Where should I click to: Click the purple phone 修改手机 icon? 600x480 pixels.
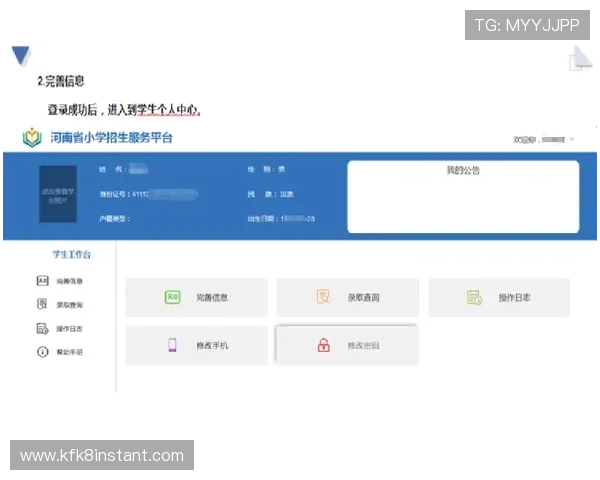173,345
